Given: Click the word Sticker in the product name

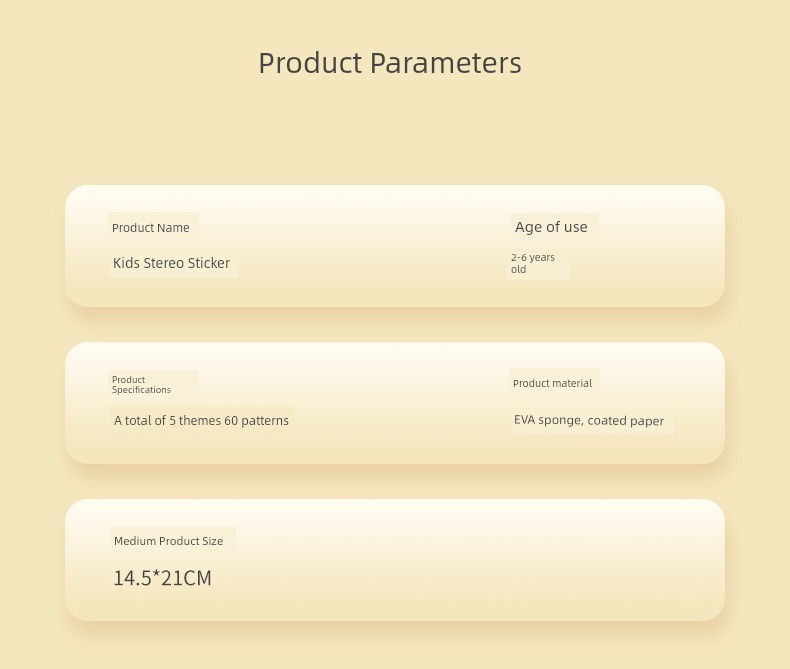Looking at the screenshot, I should click(x=209, y=263).
